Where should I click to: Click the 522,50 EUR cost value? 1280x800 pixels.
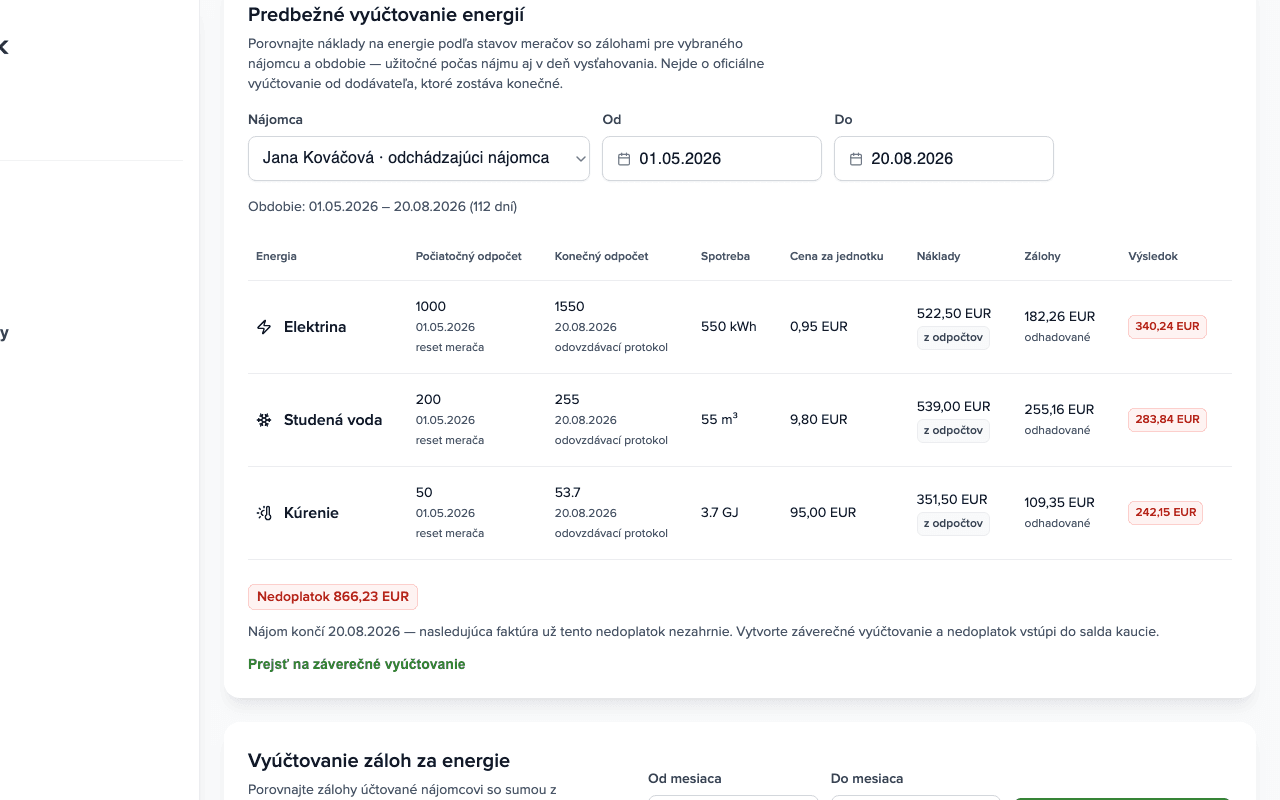click(954, 314)
